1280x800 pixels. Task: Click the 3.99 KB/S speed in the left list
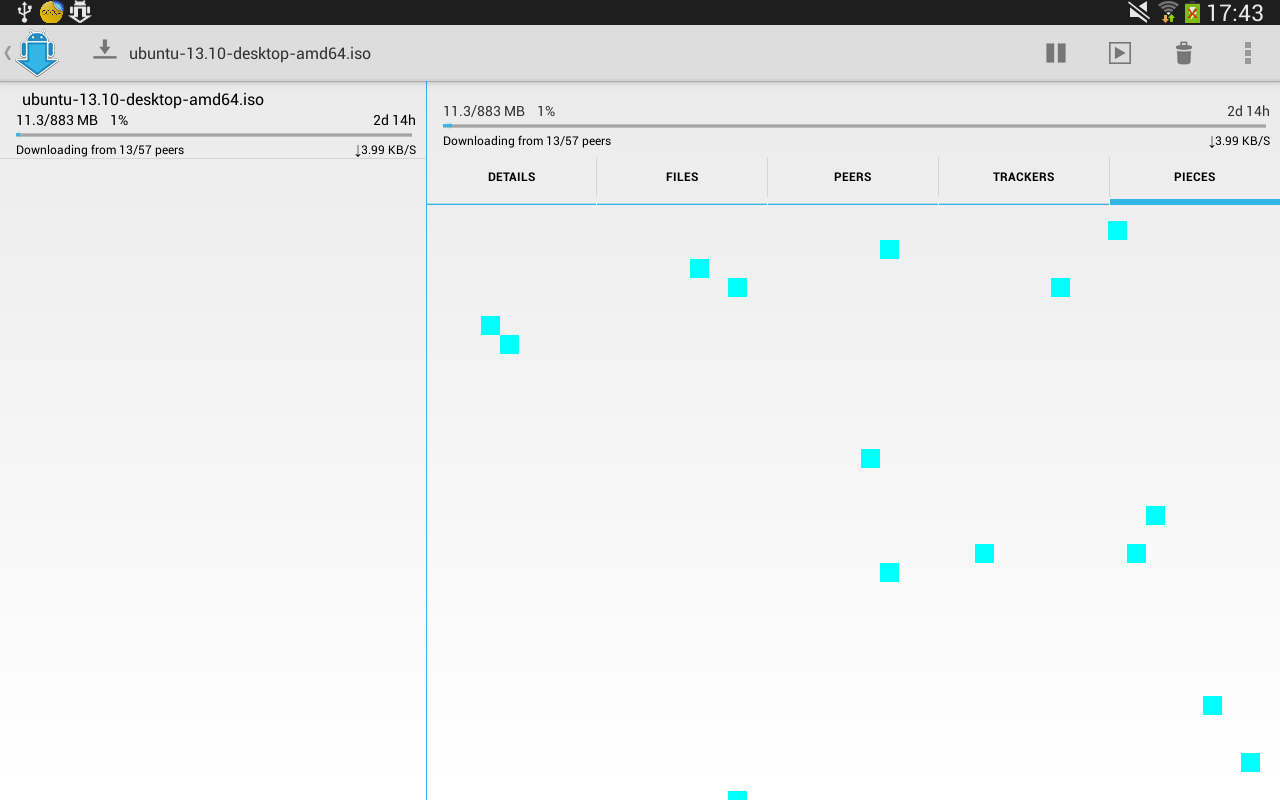coord(386,150)
